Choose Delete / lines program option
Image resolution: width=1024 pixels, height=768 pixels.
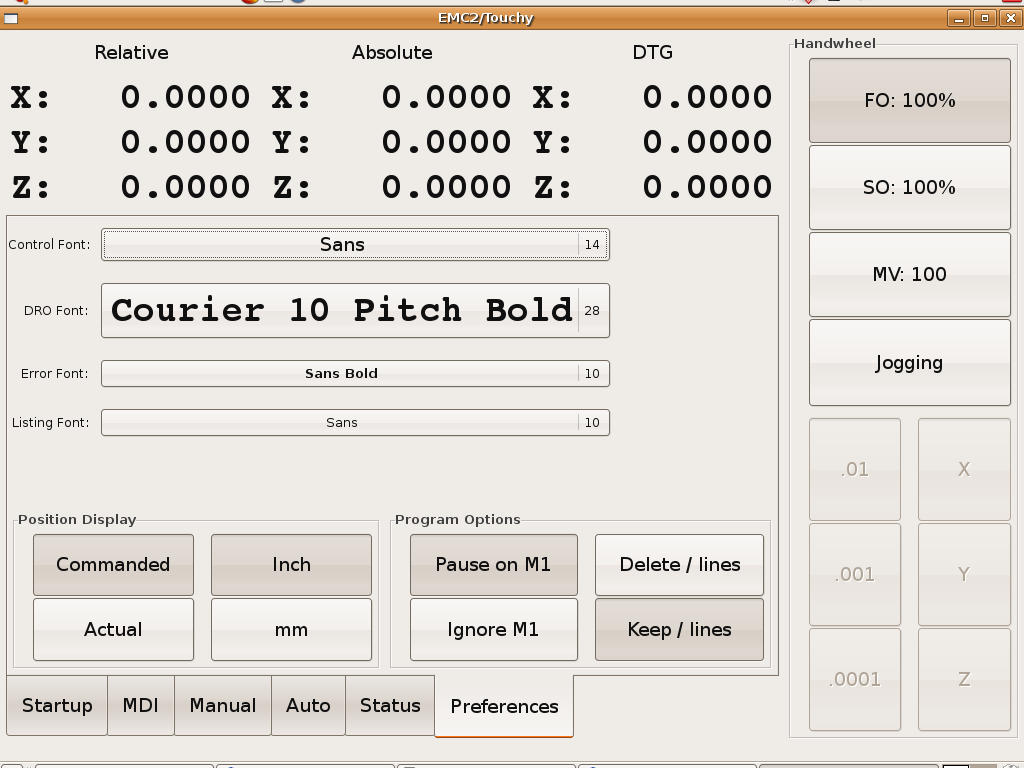pyautogui.click(x=679, y=564)
